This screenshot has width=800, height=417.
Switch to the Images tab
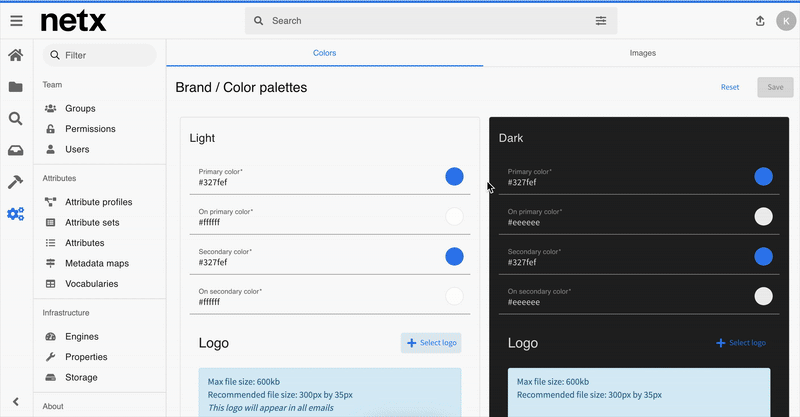[642, 52]
